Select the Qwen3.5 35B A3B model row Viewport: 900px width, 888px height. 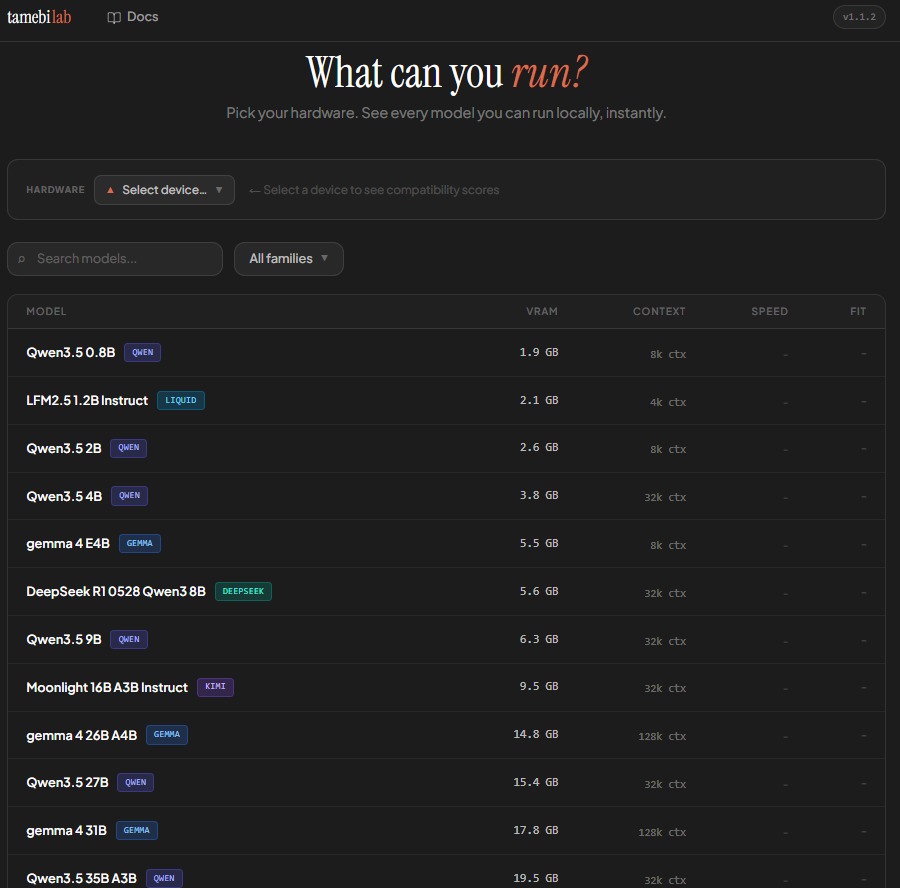click(x=446, y=872)
